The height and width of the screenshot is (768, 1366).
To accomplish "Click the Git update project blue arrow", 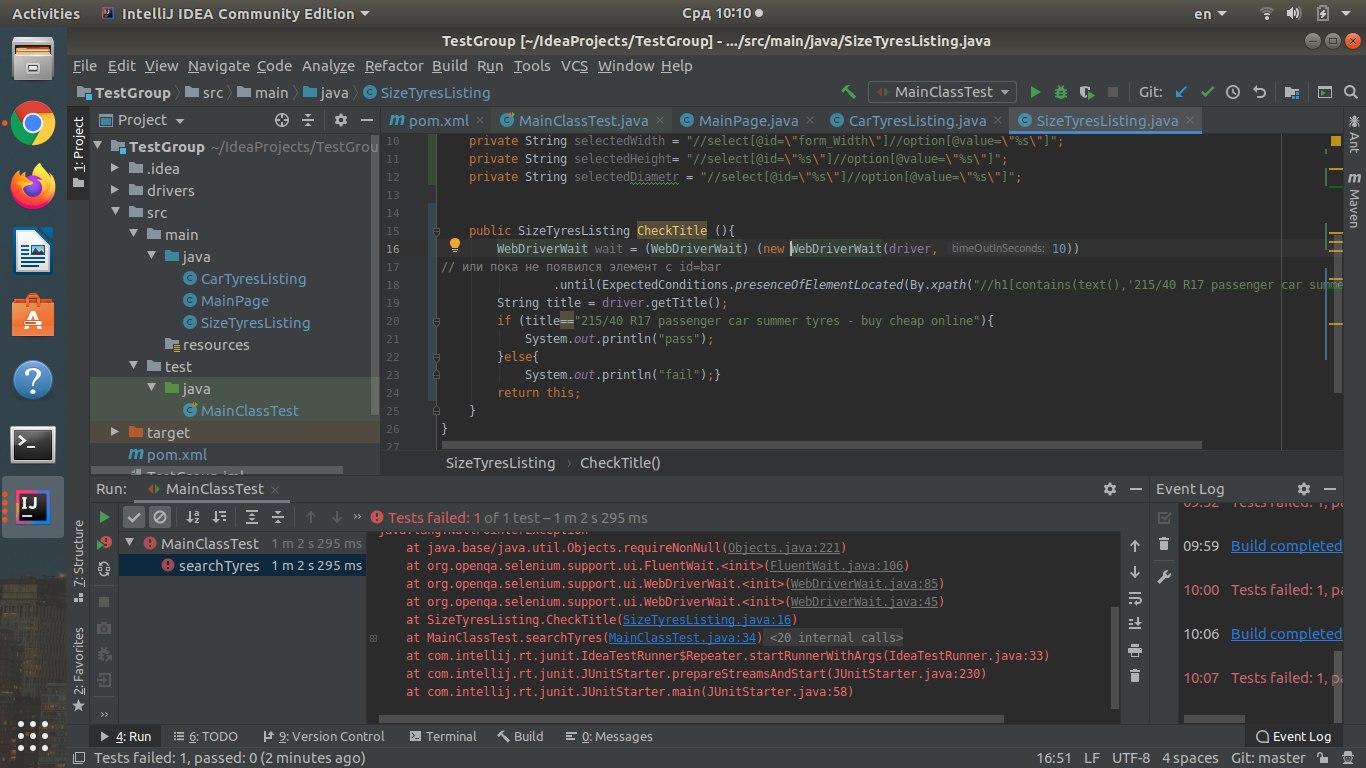I will [1181, 92].
